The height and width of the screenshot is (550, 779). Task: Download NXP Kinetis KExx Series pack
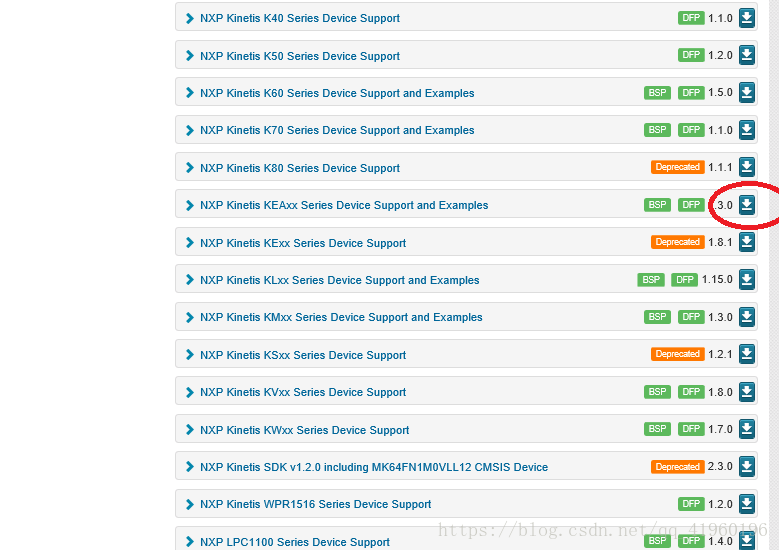pyautogui.click(x=747, y=242)
